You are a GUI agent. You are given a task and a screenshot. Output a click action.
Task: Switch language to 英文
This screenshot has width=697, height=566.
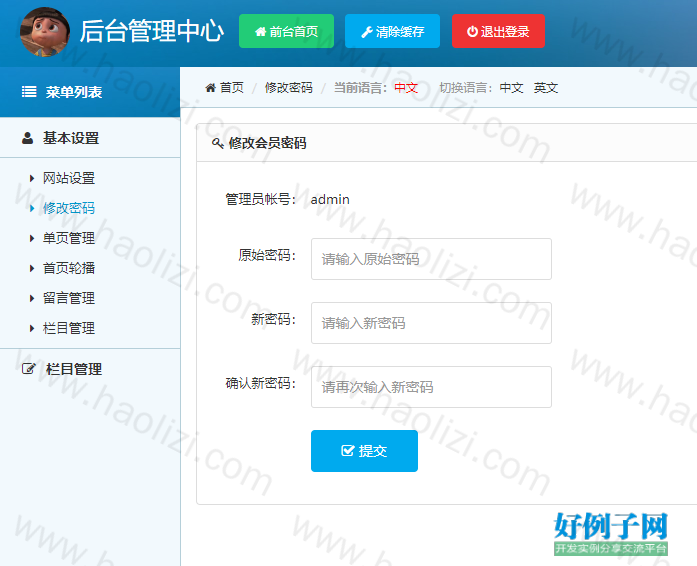(x=545, y=88)
